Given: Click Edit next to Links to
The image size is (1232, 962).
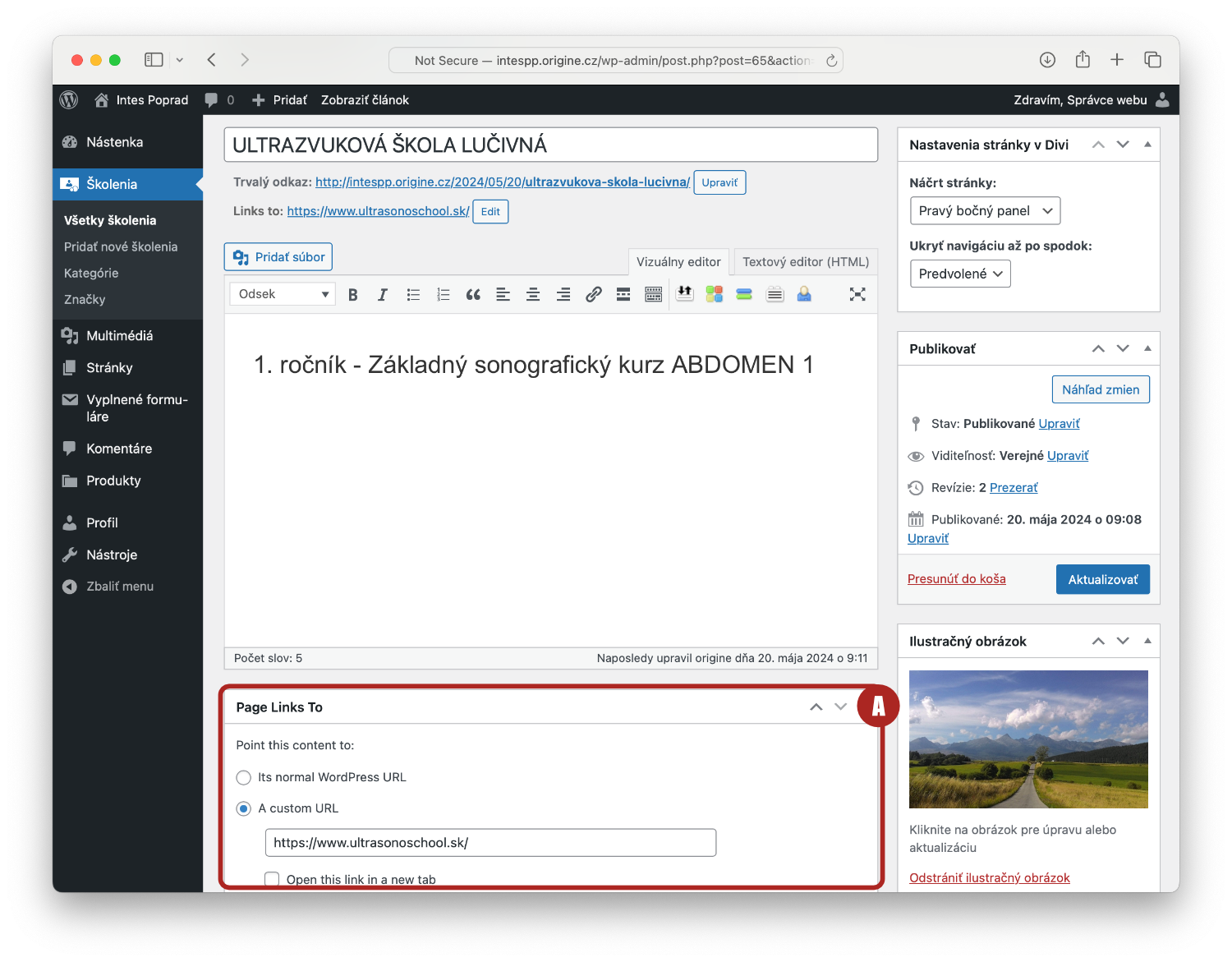Looking at the screenshot, I should [x=490, y=211].
